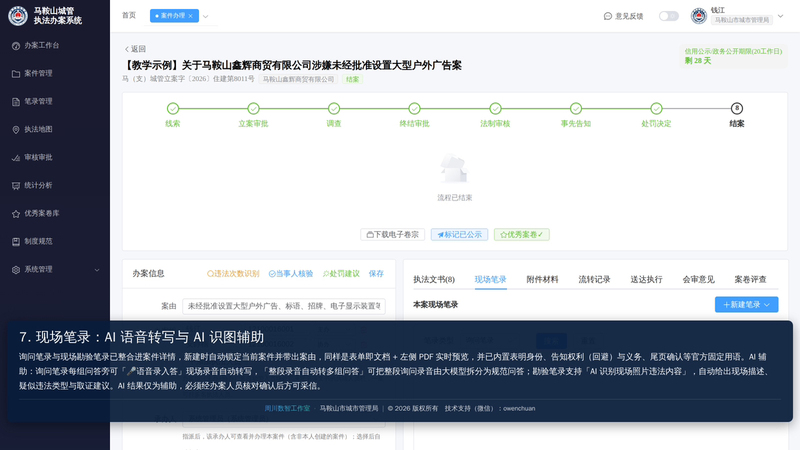The width and height of the screenshot is (800, 450).
Task: Select the 现场笔录 tab
Action: pyautogui.click(x=490, y=280)
